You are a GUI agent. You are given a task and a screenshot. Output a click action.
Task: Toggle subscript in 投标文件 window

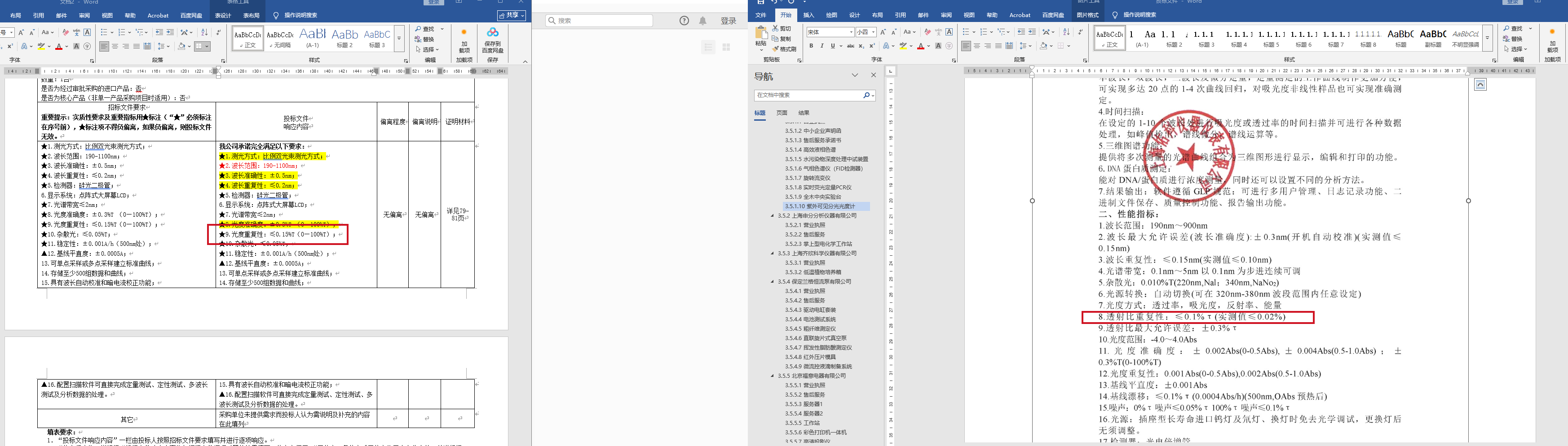861,46
